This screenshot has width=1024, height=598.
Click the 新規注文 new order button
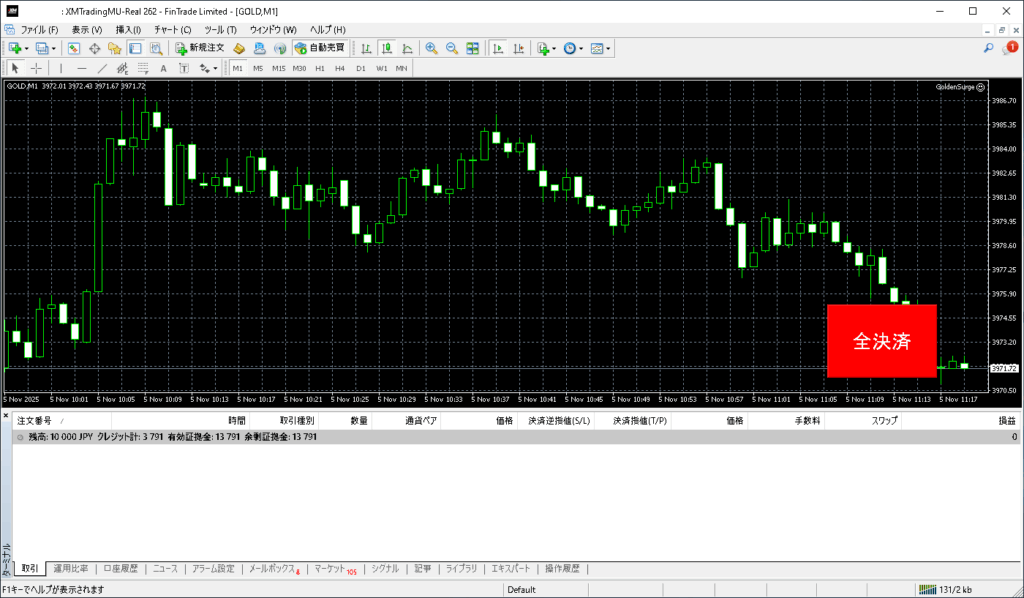point(199,48)
